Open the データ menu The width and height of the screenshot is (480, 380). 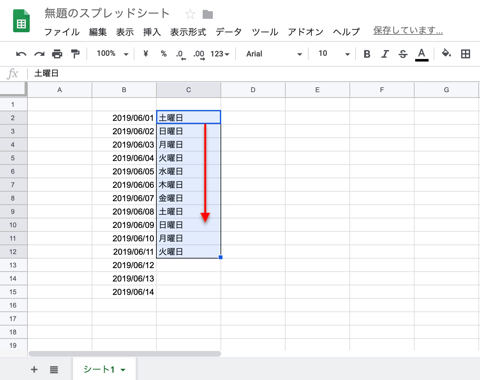[x=229, y=32]
